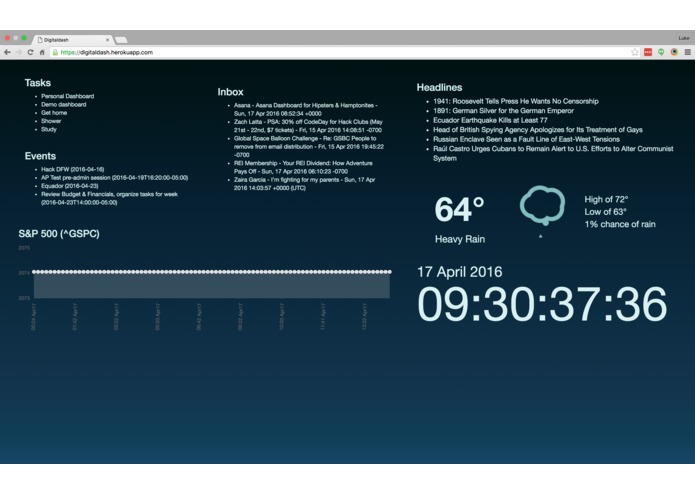Viewport: 695px width, 494px height.
Task: Click the Headlines heading
Action: tap(439, 88)
